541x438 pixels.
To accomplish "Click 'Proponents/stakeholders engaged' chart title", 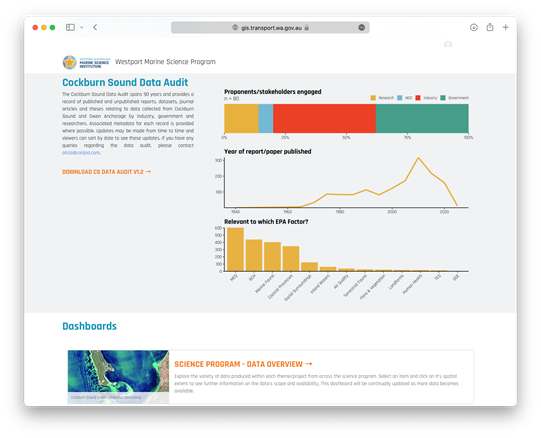I will tap(273, 91).
